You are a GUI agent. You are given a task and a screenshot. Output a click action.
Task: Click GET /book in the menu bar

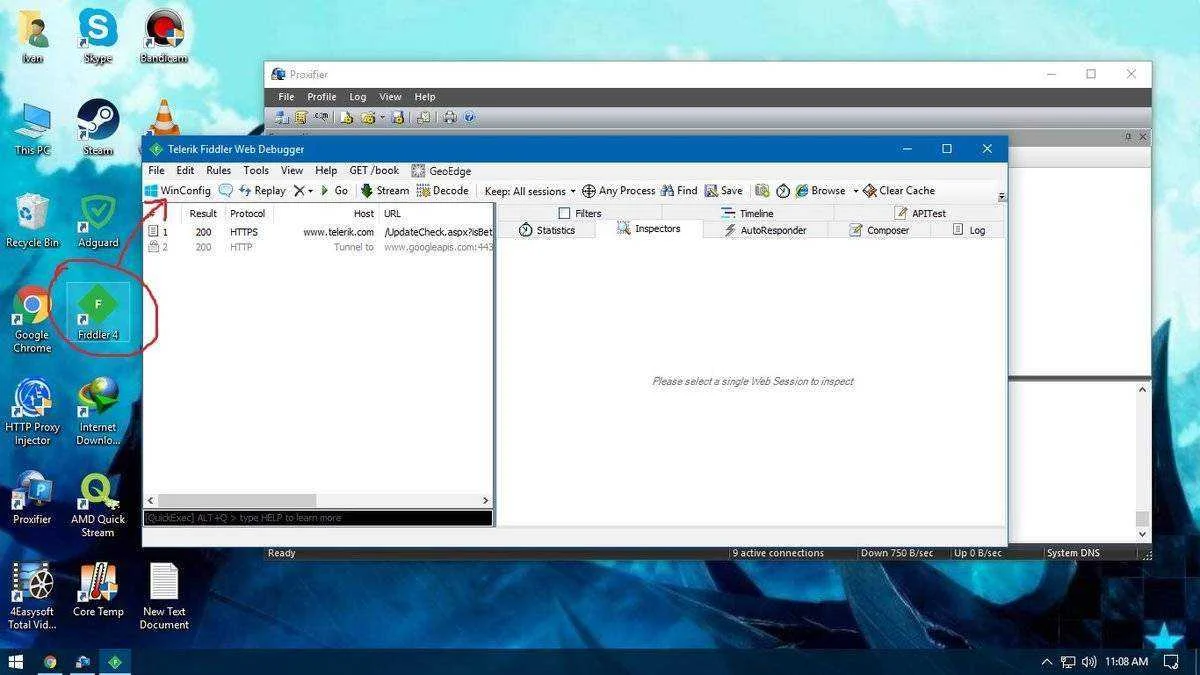[x=374, y=171]
